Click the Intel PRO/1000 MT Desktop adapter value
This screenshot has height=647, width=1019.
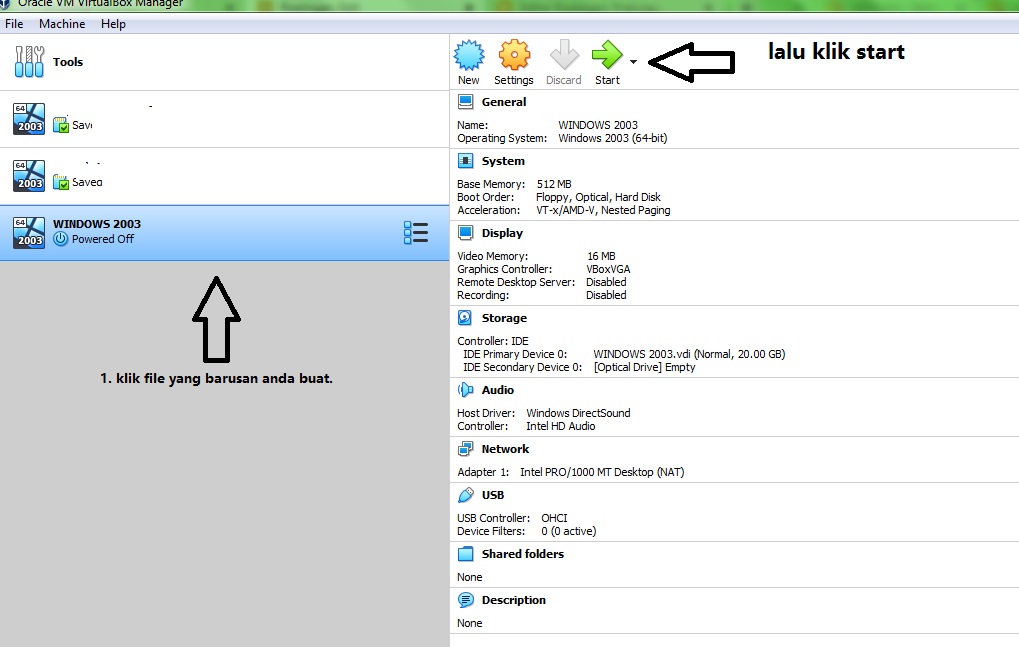pos(602,473)
